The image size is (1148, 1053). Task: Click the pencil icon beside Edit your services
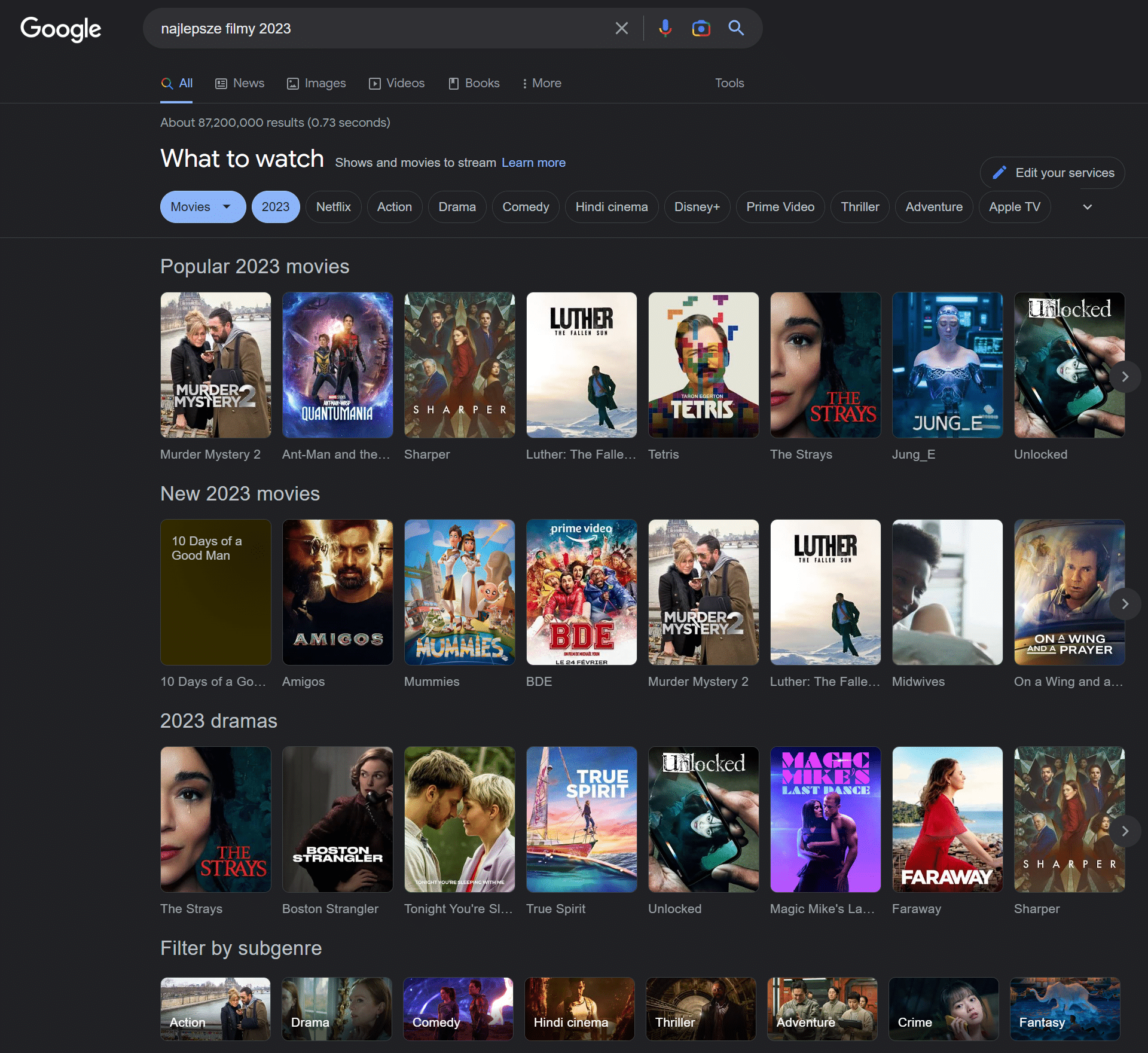[x=1000, y=173]
